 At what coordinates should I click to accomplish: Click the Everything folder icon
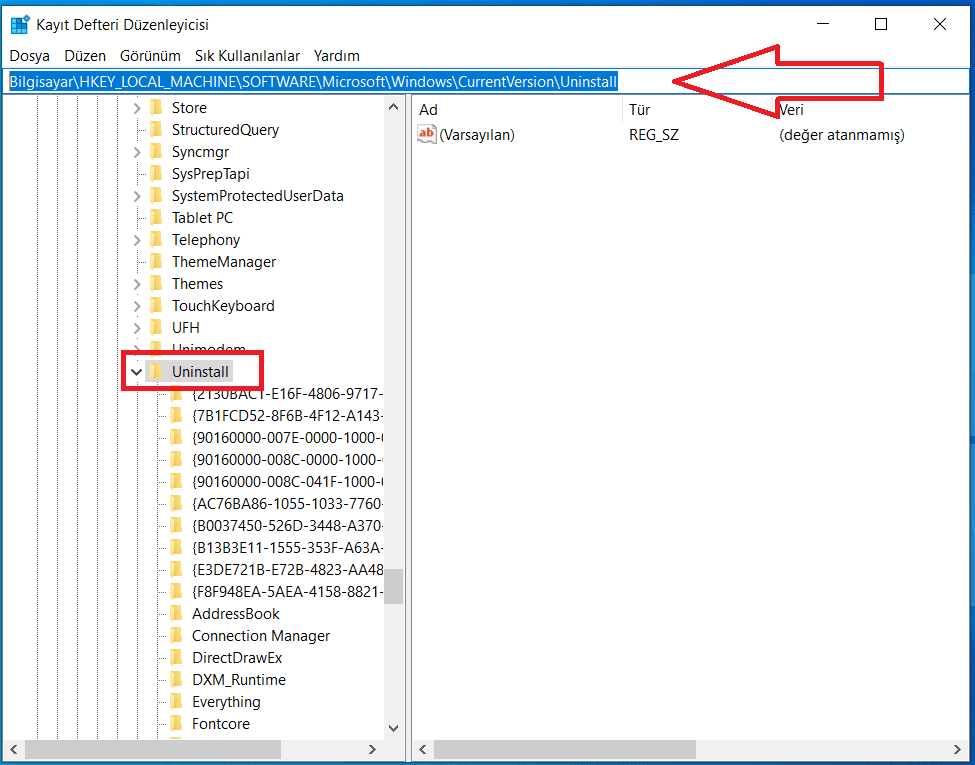(177, 702)
